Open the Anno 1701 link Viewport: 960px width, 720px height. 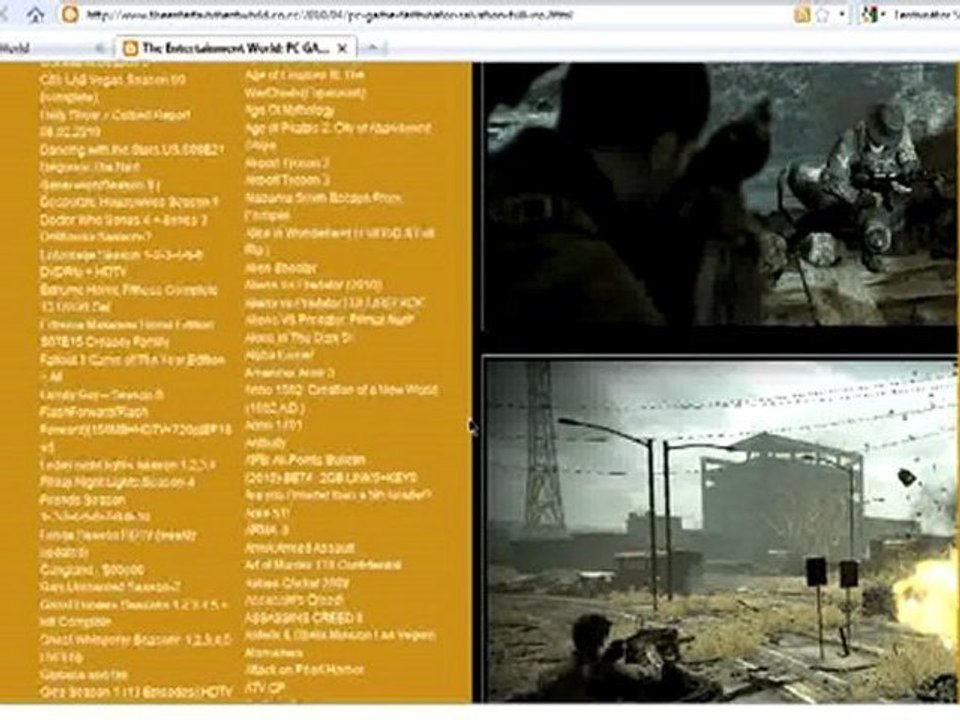point(273,424)
